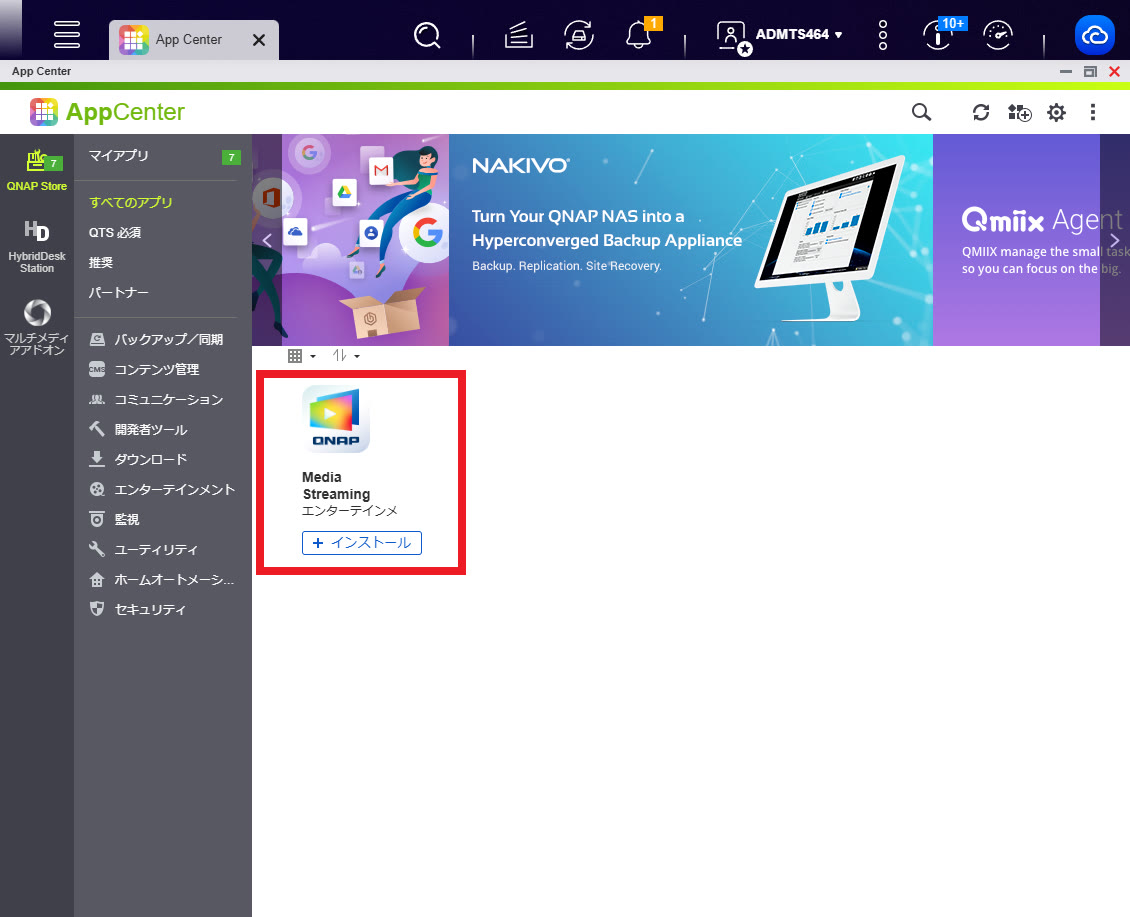This screenshot has height=917, width=1130.
Task: Open ユーティリティ category
Action: (143, 549)
